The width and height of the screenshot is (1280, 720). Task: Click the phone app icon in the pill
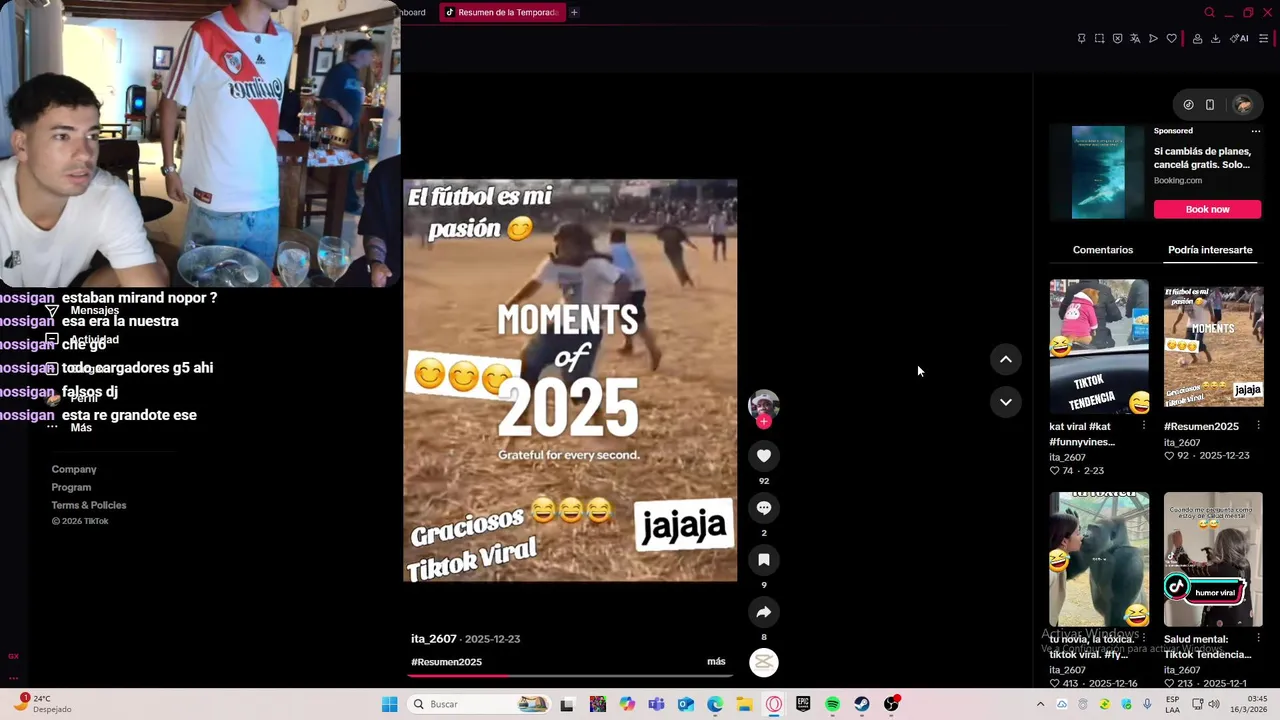coord(1210,104)
